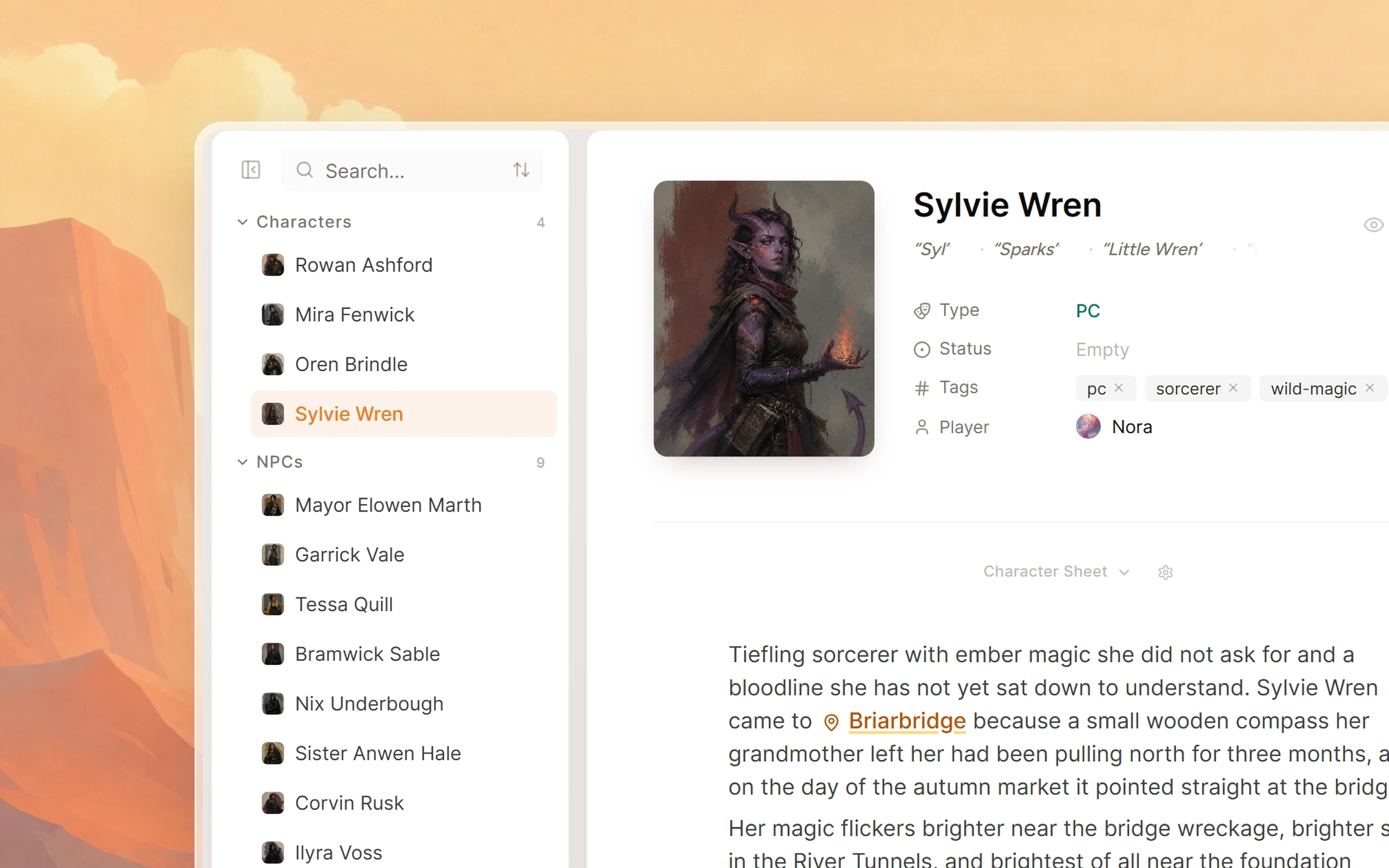Open the Character Sheet dropdown
Viewport: 1389px width, 868px height.
1056,572
